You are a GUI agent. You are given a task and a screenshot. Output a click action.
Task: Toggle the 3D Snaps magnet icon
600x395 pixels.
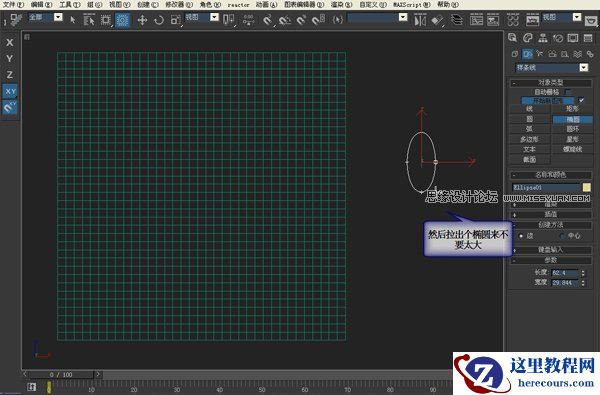[x=268, y=20]
